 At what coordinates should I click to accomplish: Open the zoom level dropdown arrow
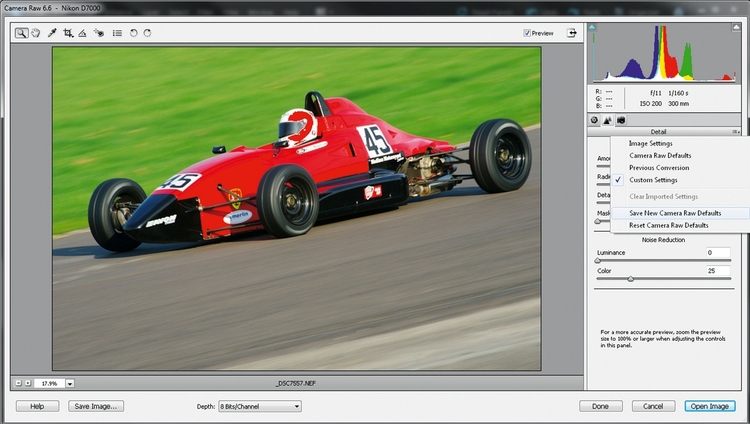pos(70,383)
